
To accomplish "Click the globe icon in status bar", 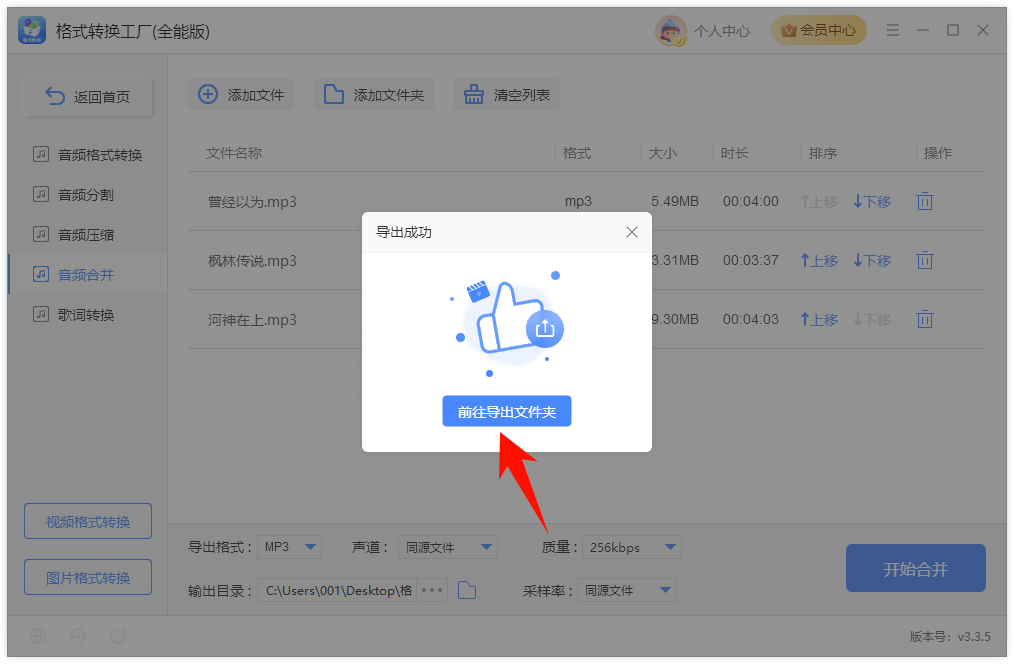I will tap(38, 636).
